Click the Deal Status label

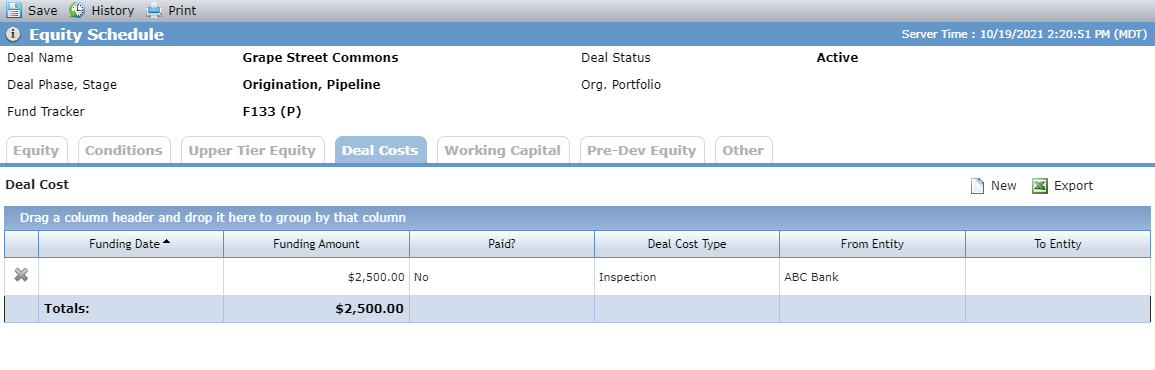point(616,57)
